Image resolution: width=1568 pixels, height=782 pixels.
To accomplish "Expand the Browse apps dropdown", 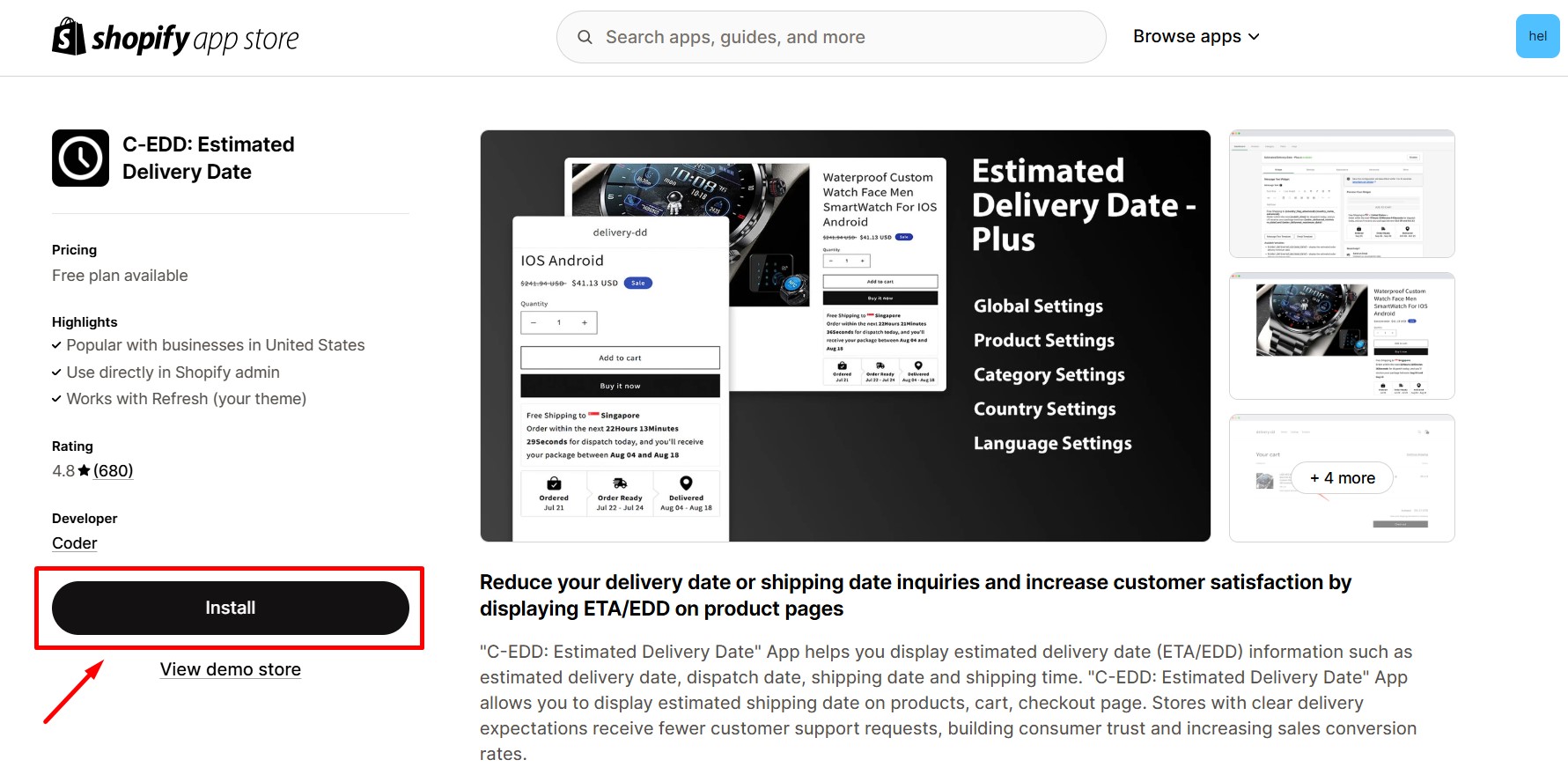I will click(x=1196, y=36).
